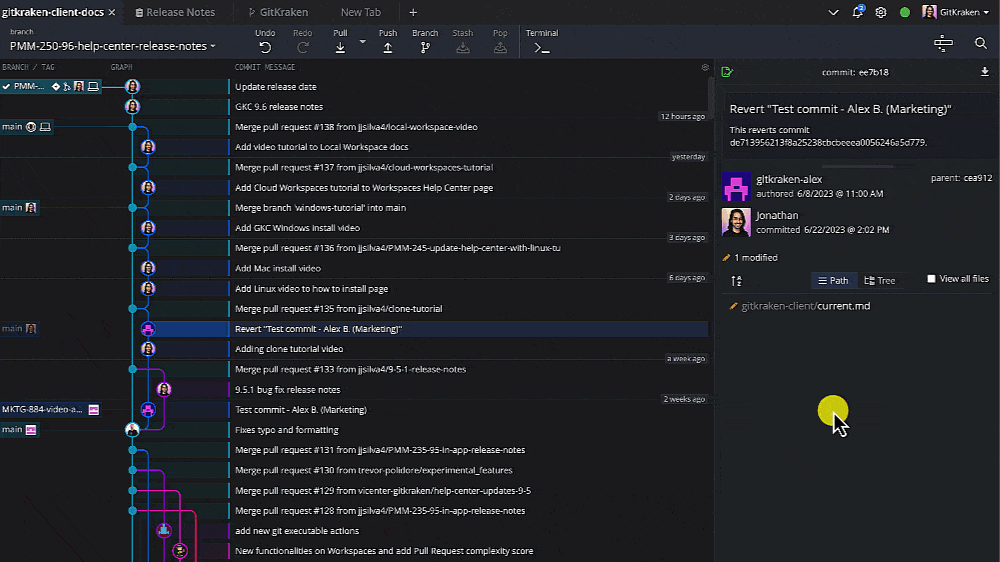This screenshot has width=1000, height=562.
Task: Select the checked-out PMM branch label
Action: (x=50, y=86)
